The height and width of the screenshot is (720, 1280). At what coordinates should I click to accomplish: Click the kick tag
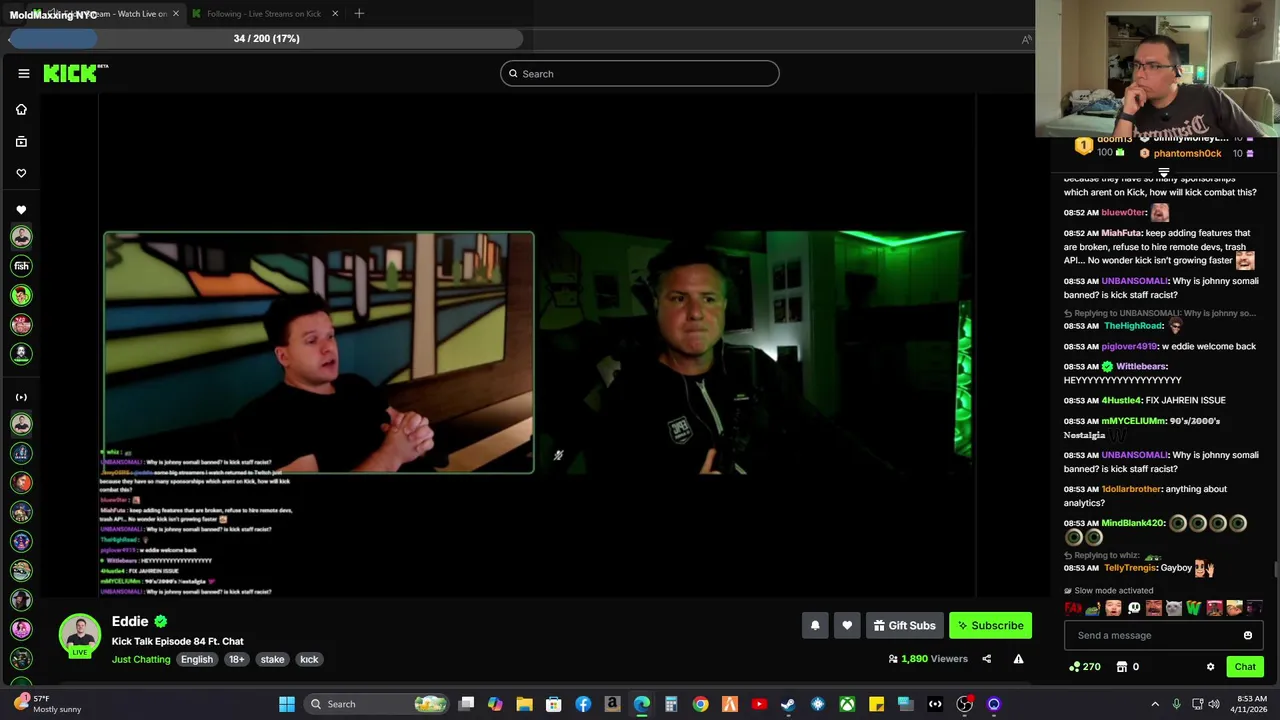click(309, 659)
